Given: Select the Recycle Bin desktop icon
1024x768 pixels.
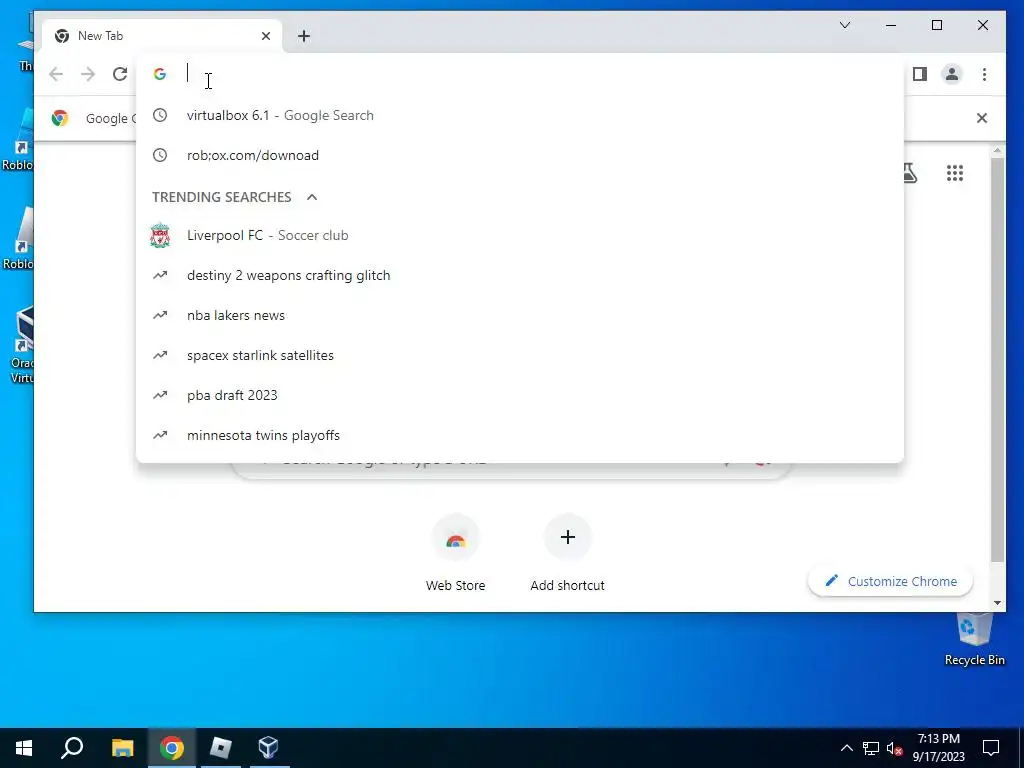Looking at the screenshot, I should (x=974, y=639).
